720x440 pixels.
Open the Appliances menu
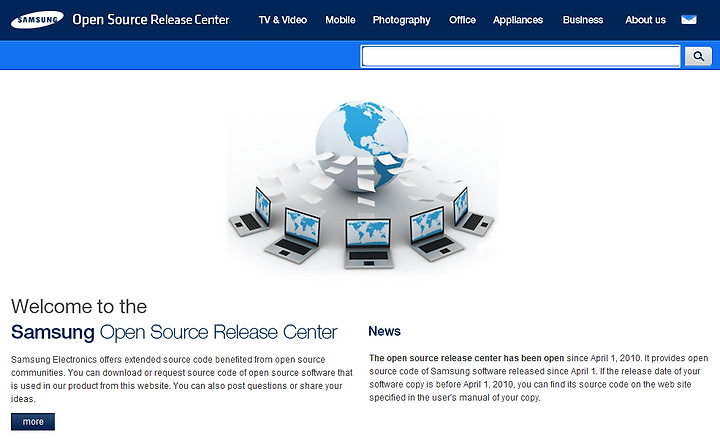coord(518,20)
